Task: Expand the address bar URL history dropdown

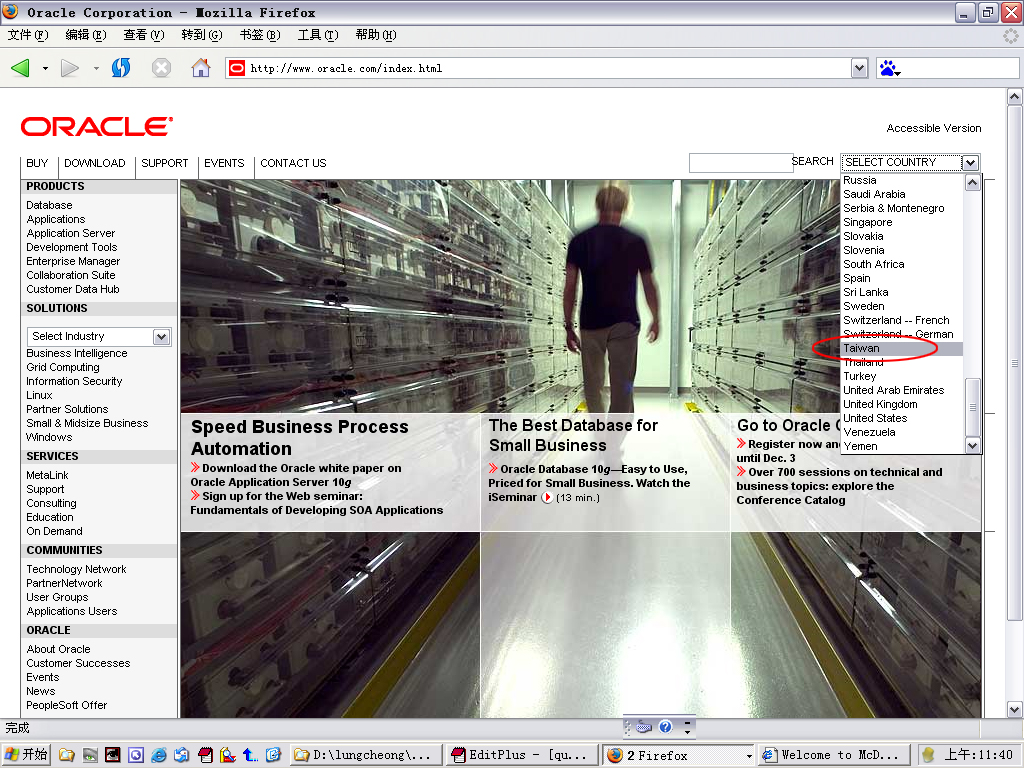Action: coord(859,68)
